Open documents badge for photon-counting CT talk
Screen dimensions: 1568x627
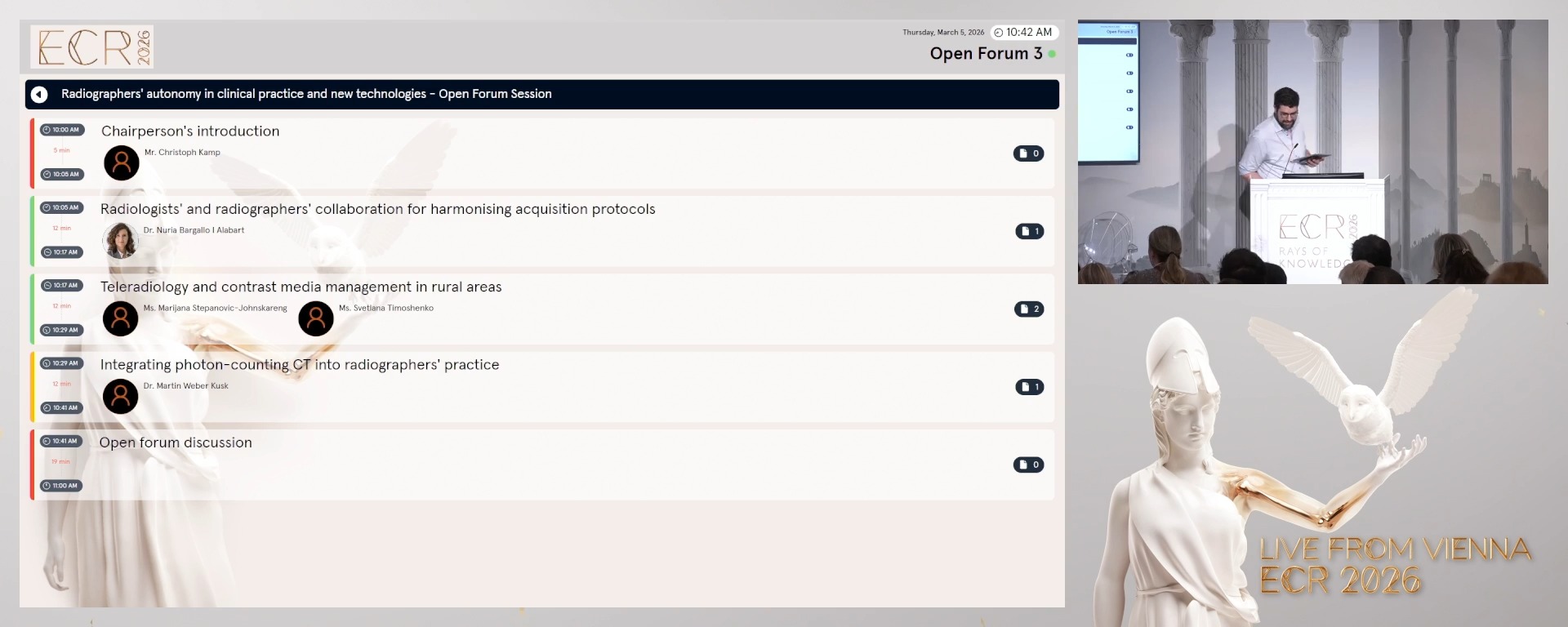(1029, 387)
